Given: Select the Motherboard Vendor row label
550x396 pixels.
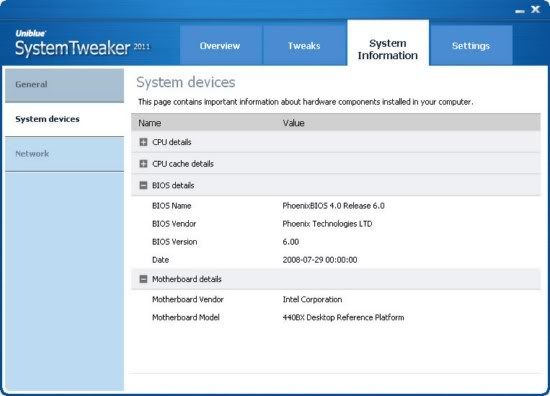Looking at the screenshot, I should click(x=188, y=300).
